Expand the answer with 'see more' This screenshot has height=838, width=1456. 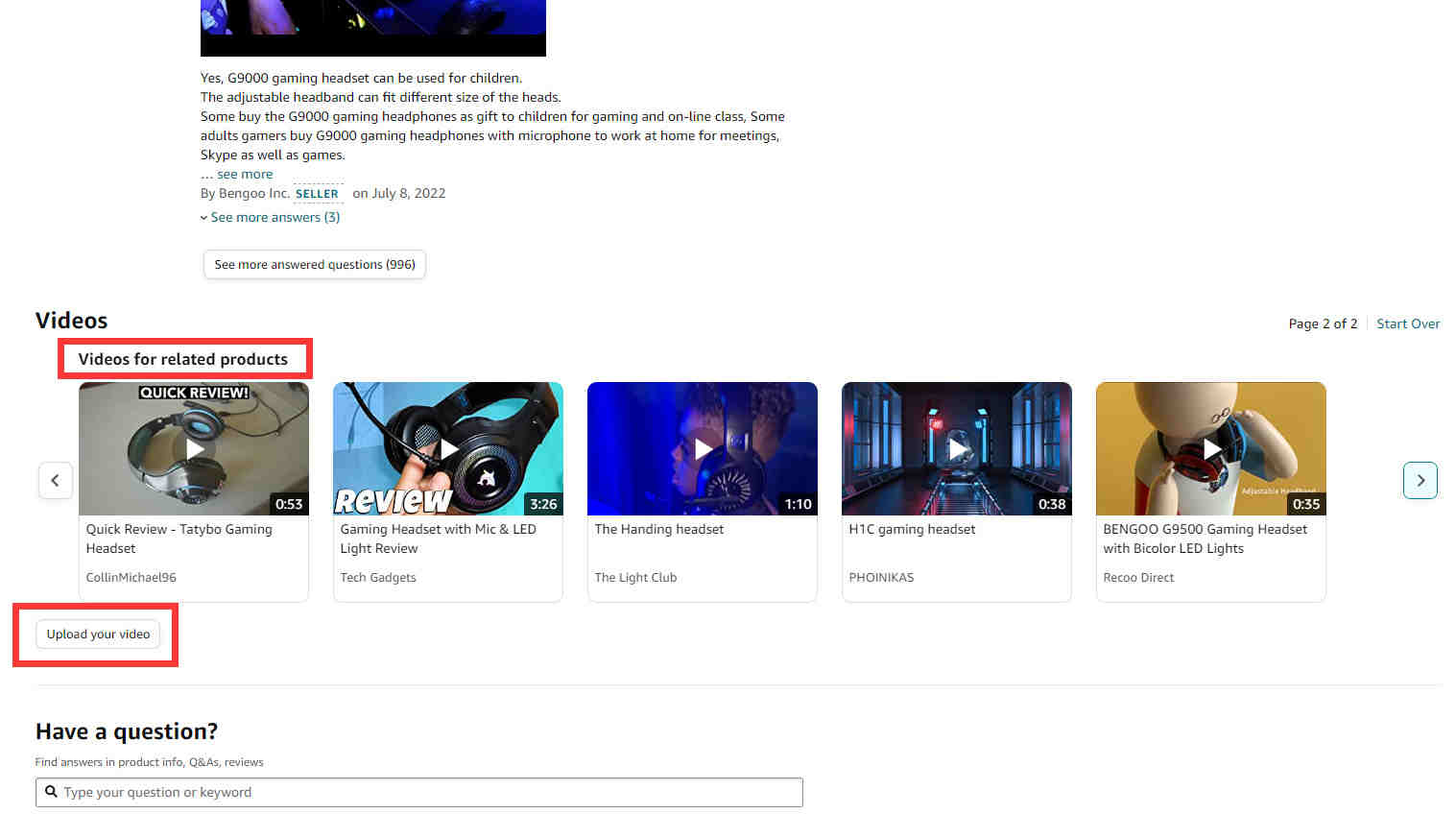pos(245,174)
